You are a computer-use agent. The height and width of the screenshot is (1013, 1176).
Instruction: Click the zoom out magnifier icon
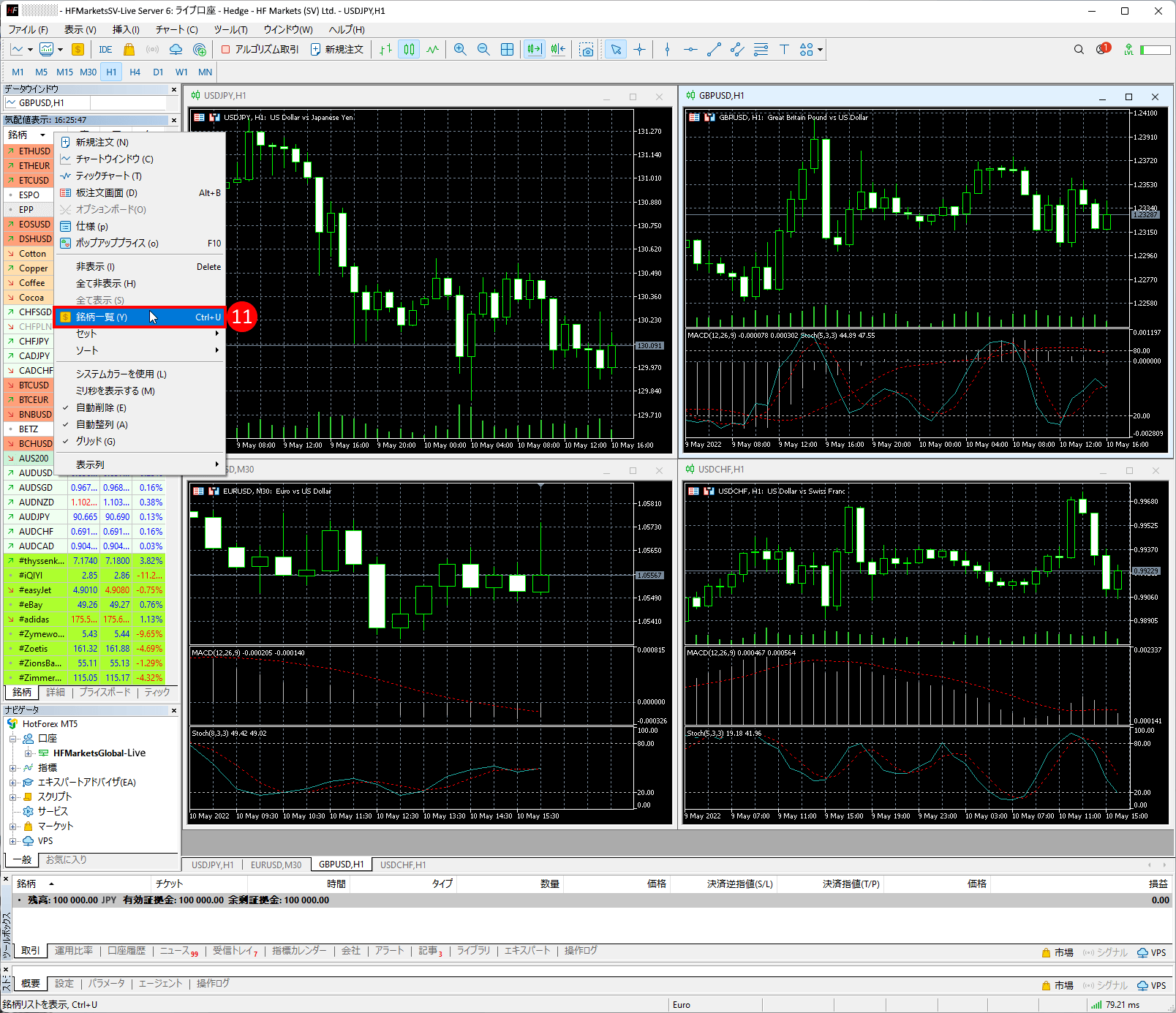[483, 50]
